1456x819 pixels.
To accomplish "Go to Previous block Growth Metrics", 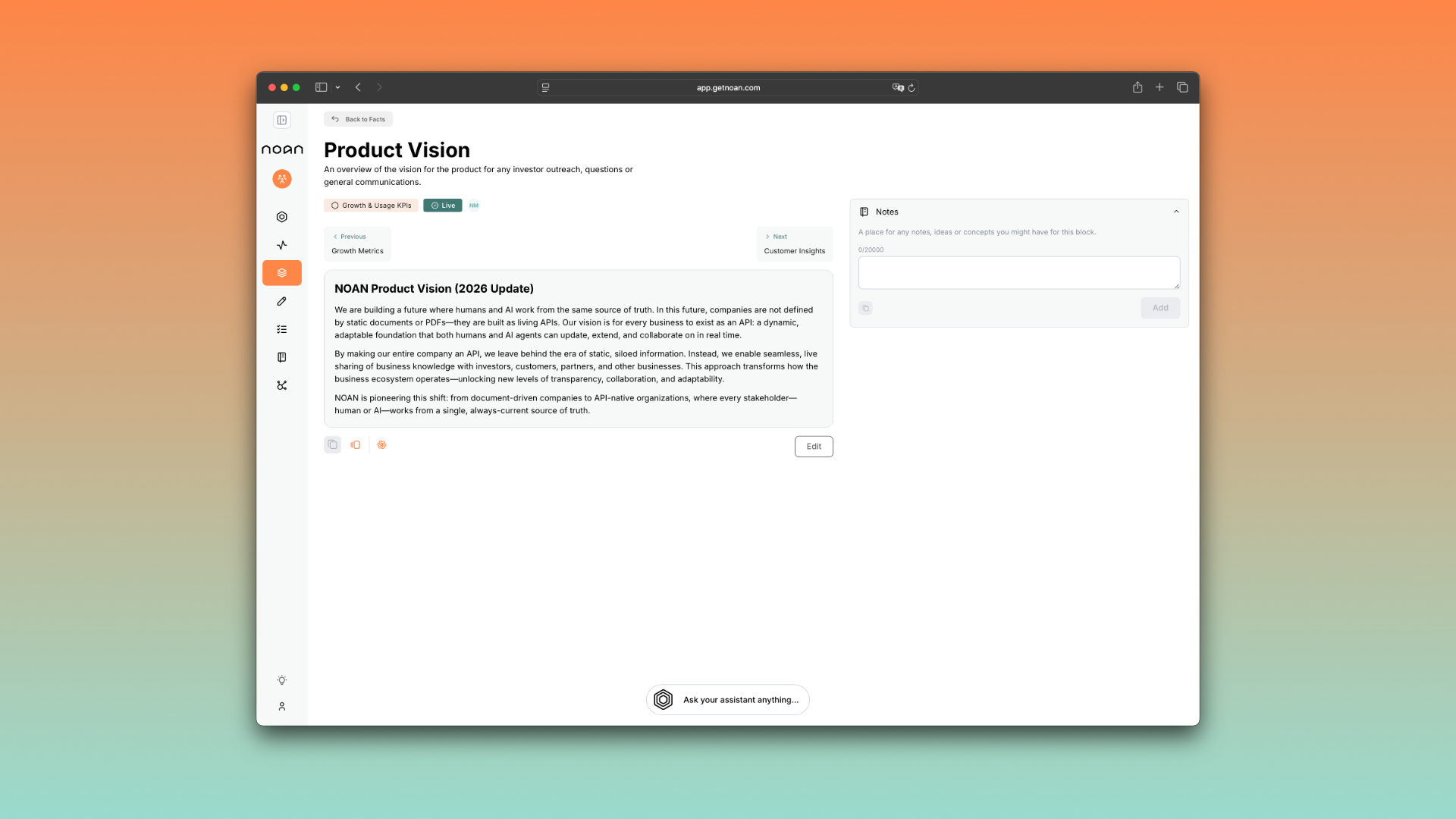I will click(357, 243).
